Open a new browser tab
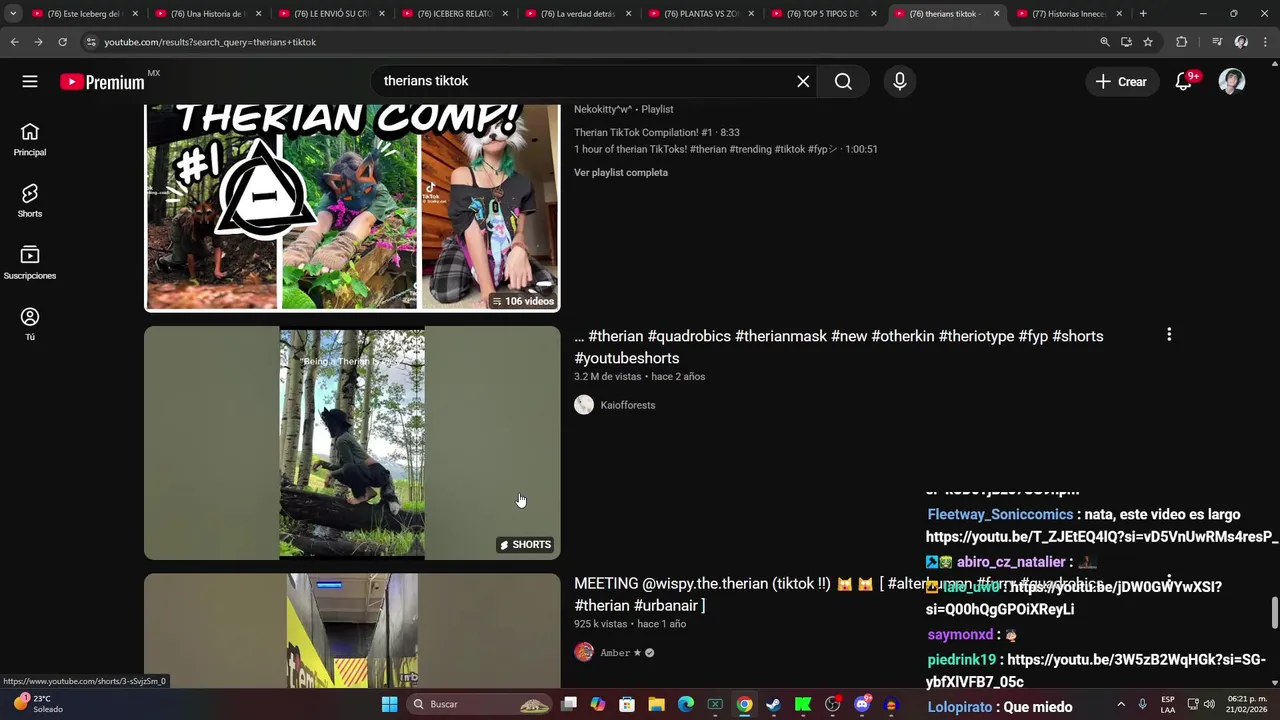The image size is (1280, 720). 1143,14
